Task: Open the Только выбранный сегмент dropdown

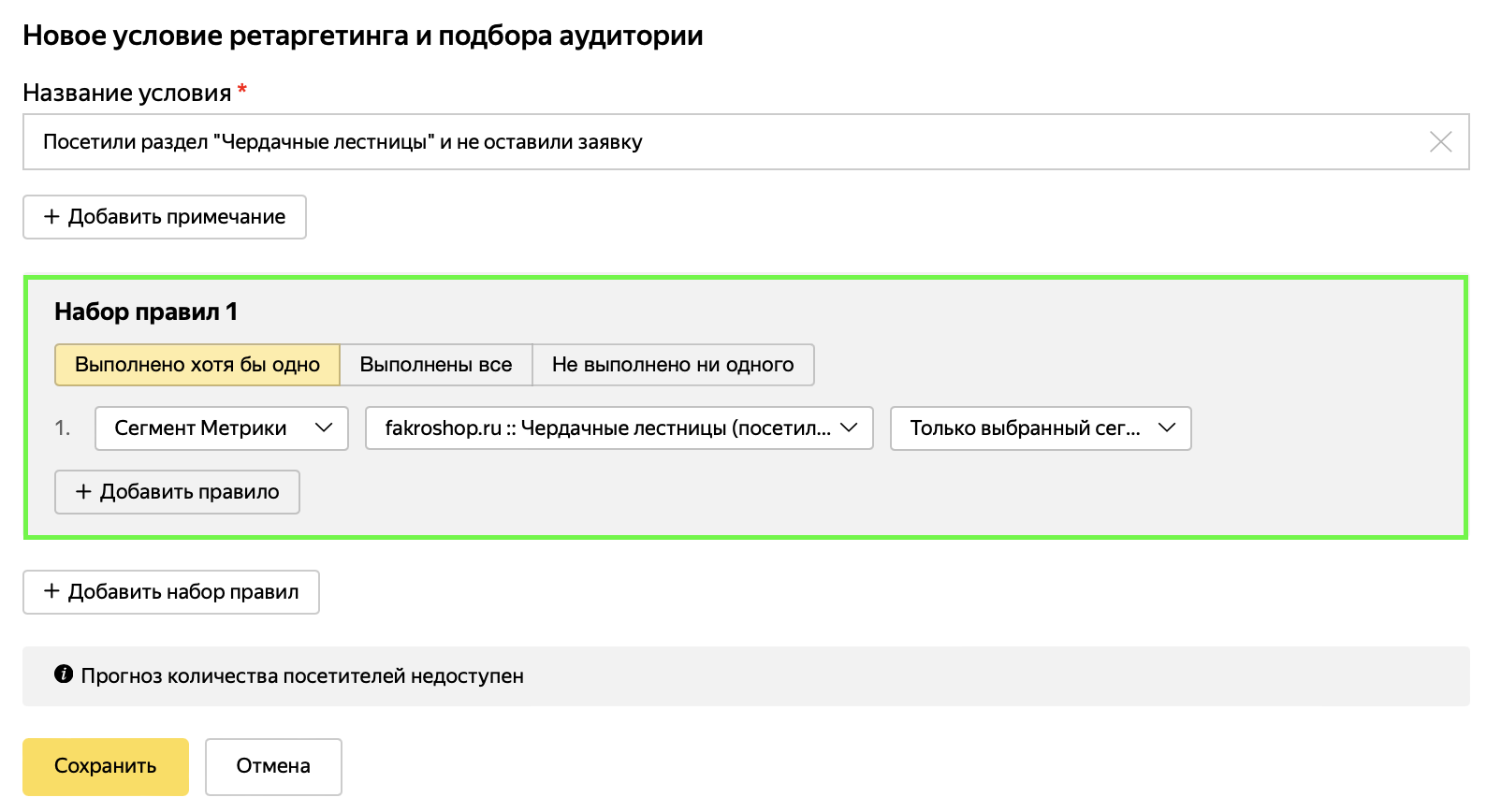Action: tap(1041, 428)
